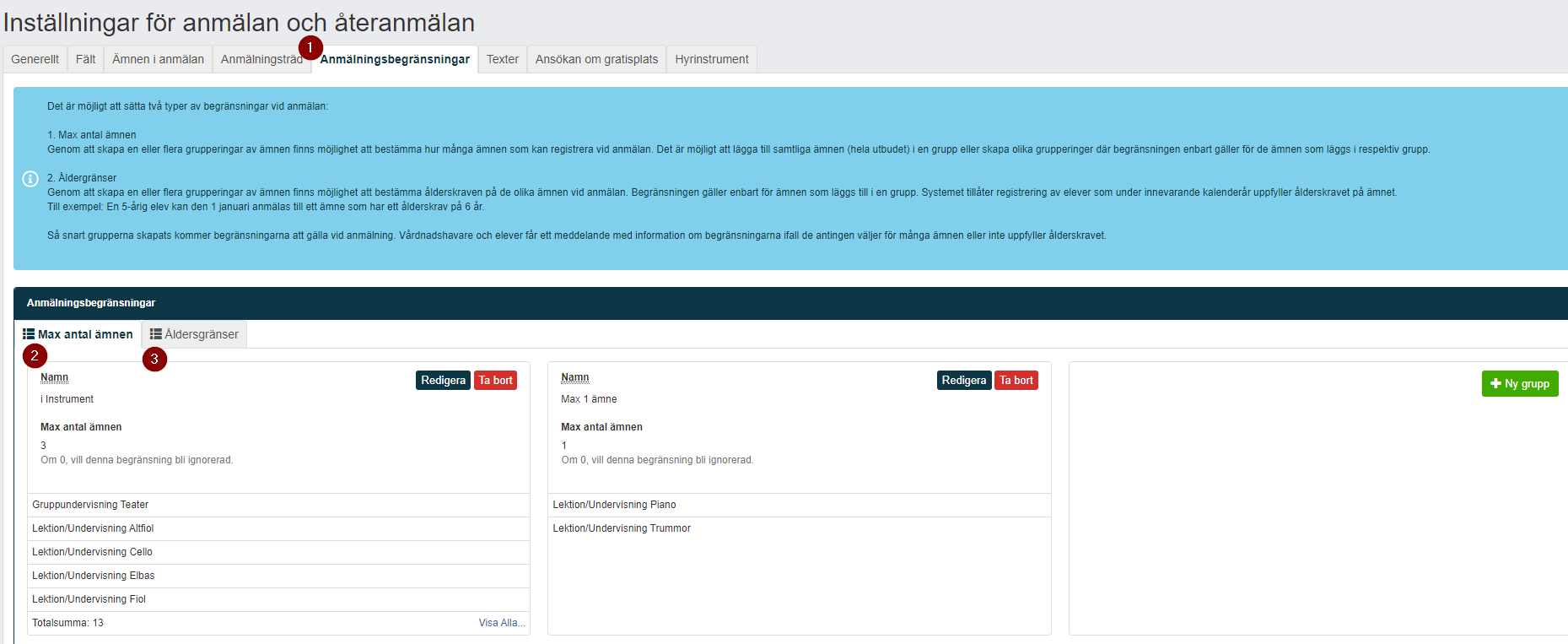Click the list icon beside Åldersgränser

coord(156,334)
